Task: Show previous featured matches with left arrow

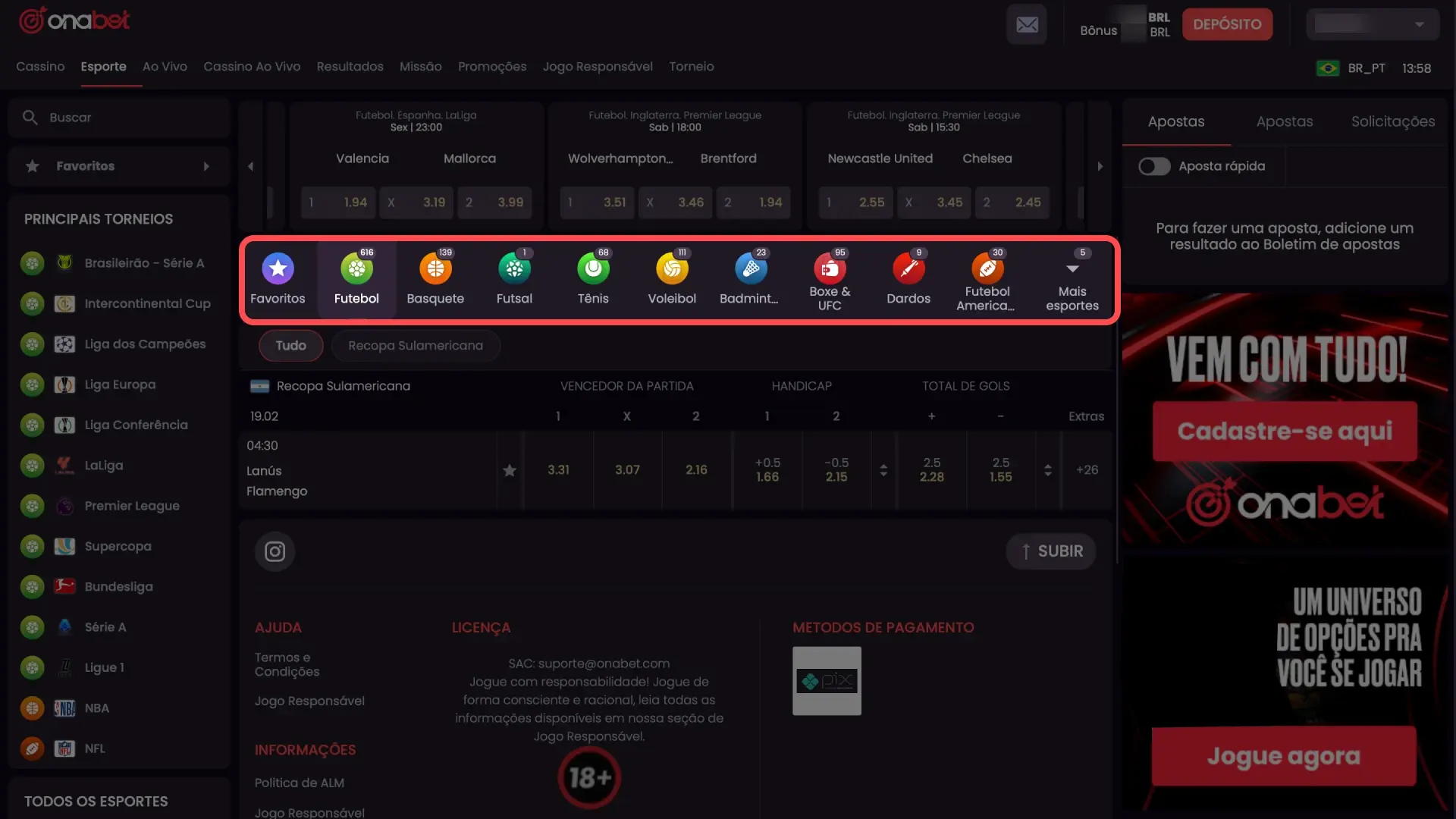Action: coord(250,166)
